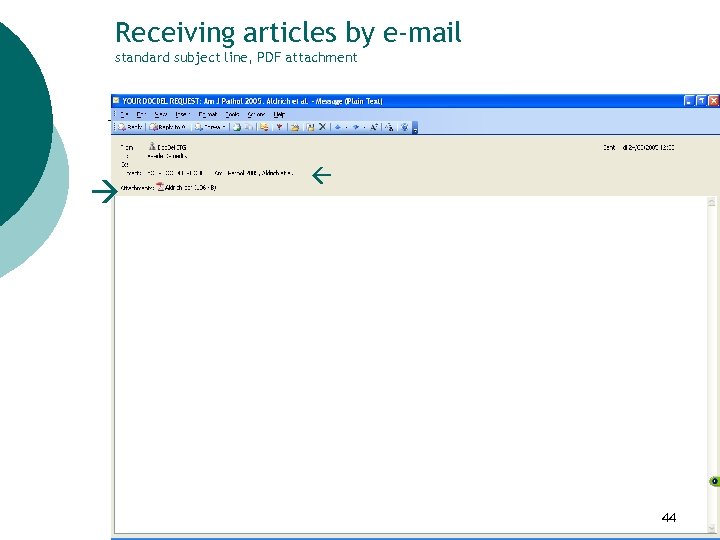Click the Reply toolbar button
The width and height of the screenshot is (720, 540).
click(x=130, y=127)
